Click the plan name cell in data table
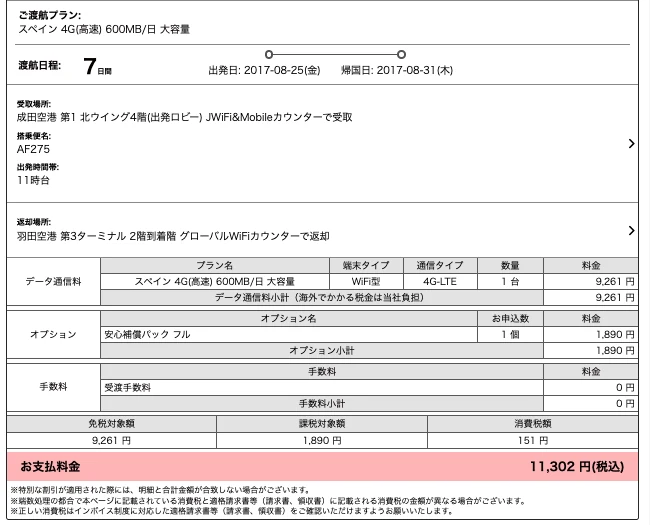 pyautogui.click(x=215, y=282)
